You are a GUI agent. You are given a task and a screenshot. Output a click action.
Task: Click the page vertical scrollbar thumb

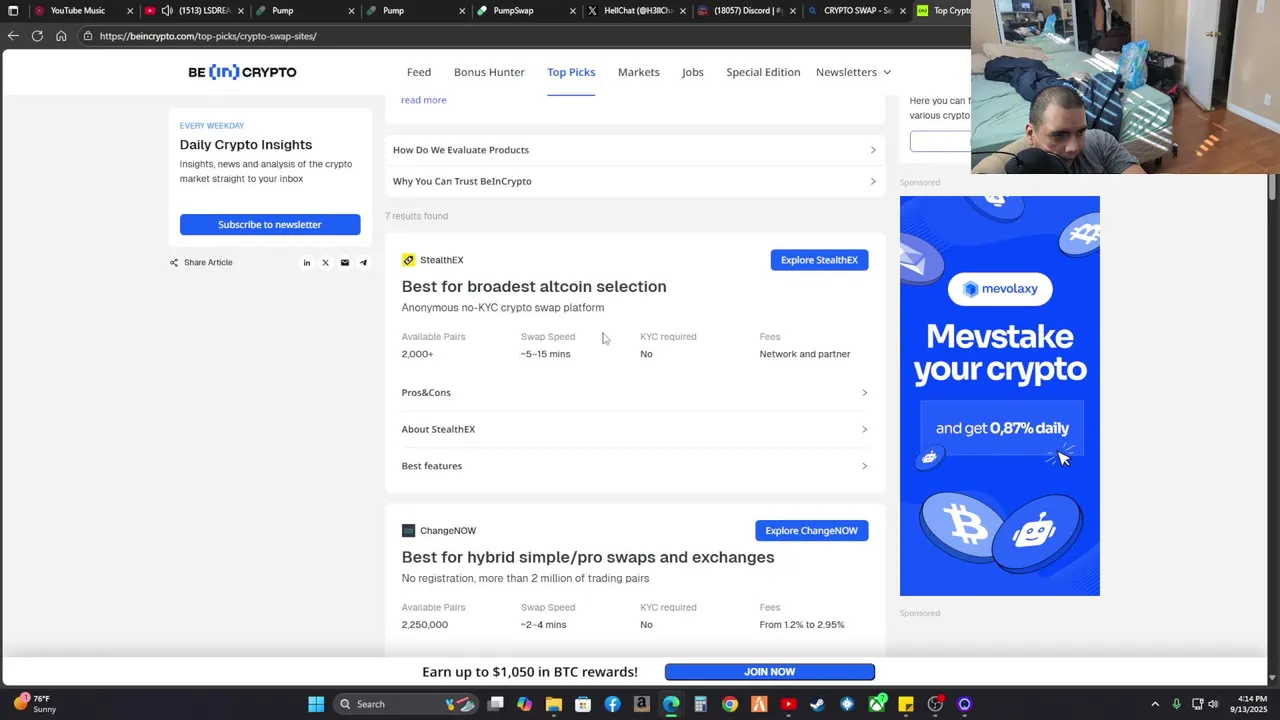pyautogui.click(x=1273, y=186)
